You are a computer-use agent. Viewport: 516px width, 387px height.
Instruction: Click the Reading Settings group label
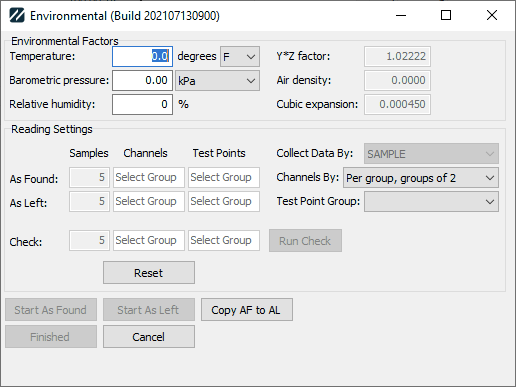[x=52, y=129]
